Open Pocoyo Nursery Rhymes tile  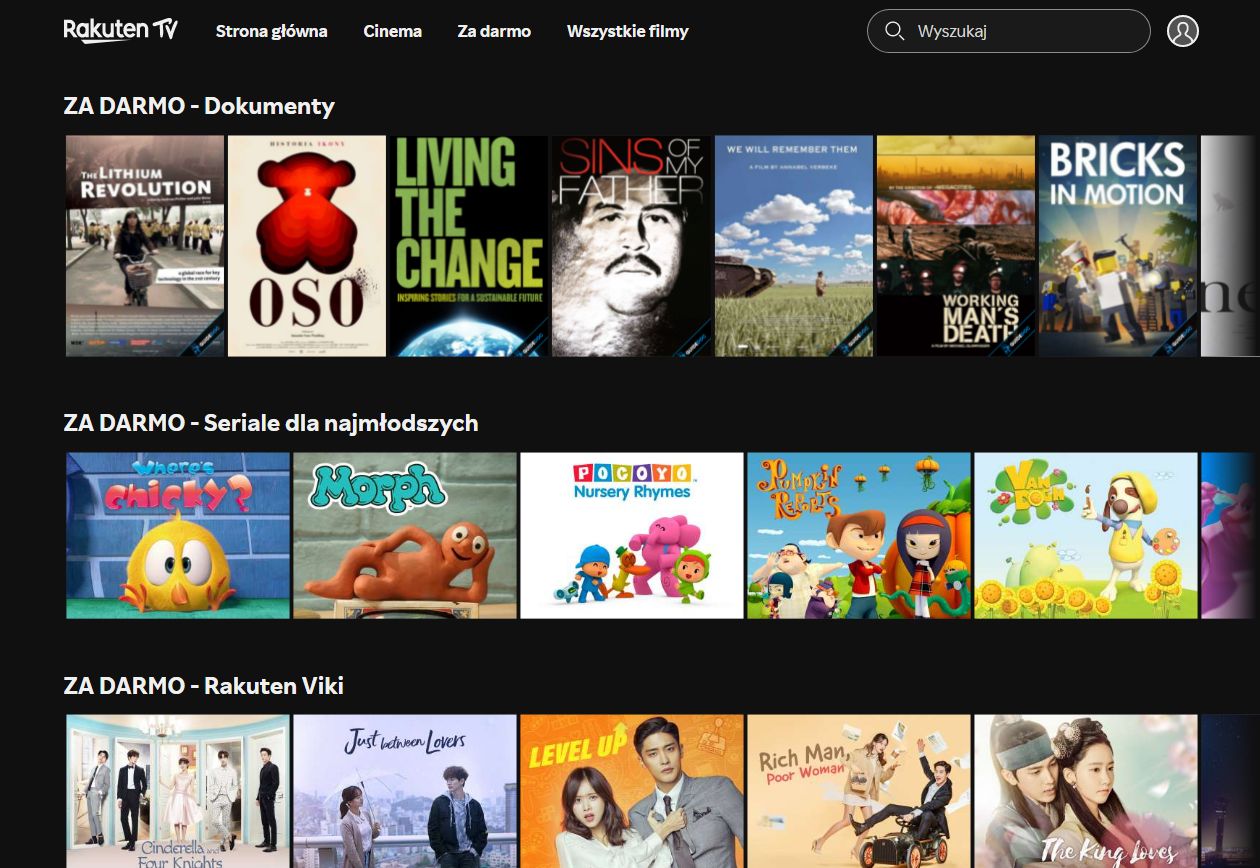pyautogui.click(x=632, y=536)
